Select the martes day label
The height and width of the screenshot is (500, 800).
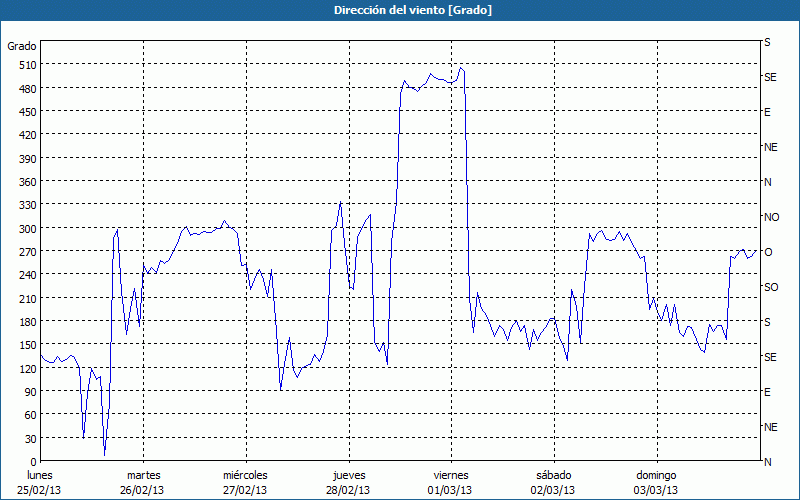pos(143,475)
